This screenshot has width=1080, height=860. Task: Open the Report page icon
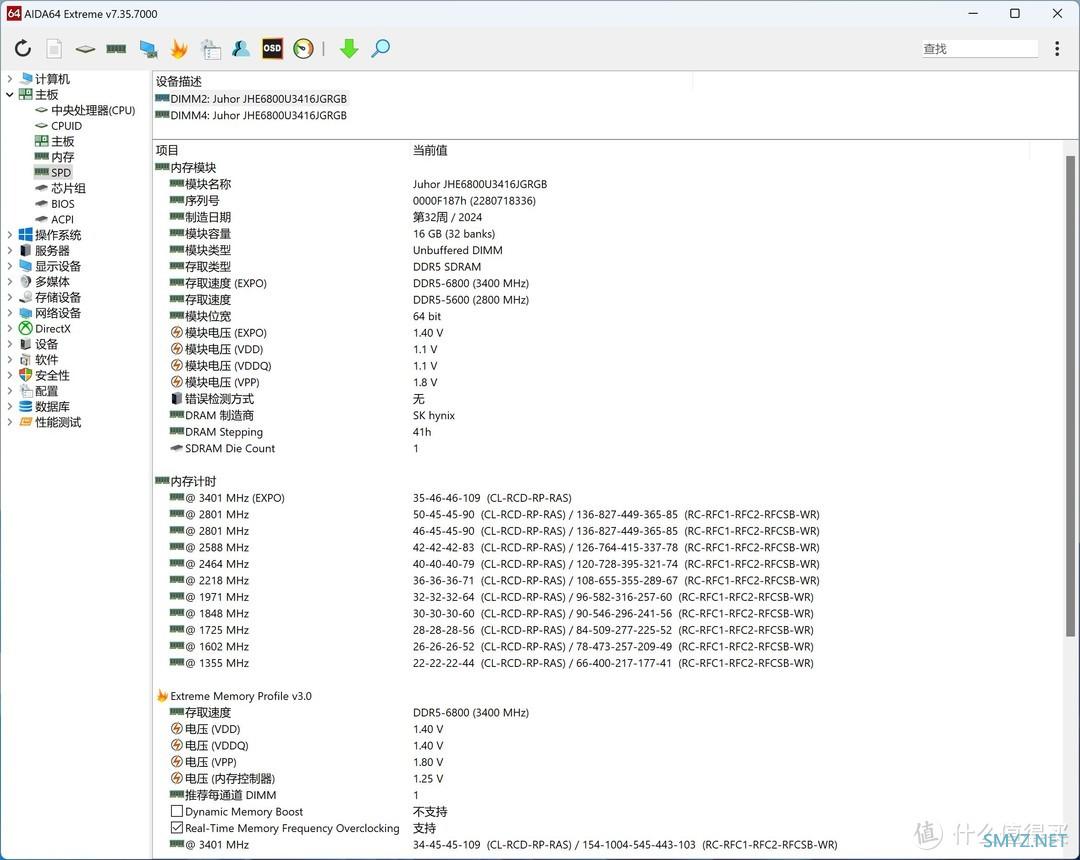pyautogui.click(x=54, y=48)
